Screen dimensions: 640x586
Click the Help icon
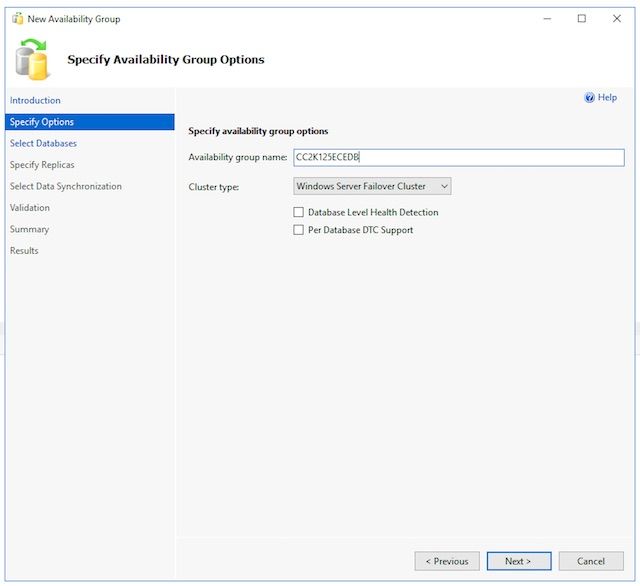589,98
